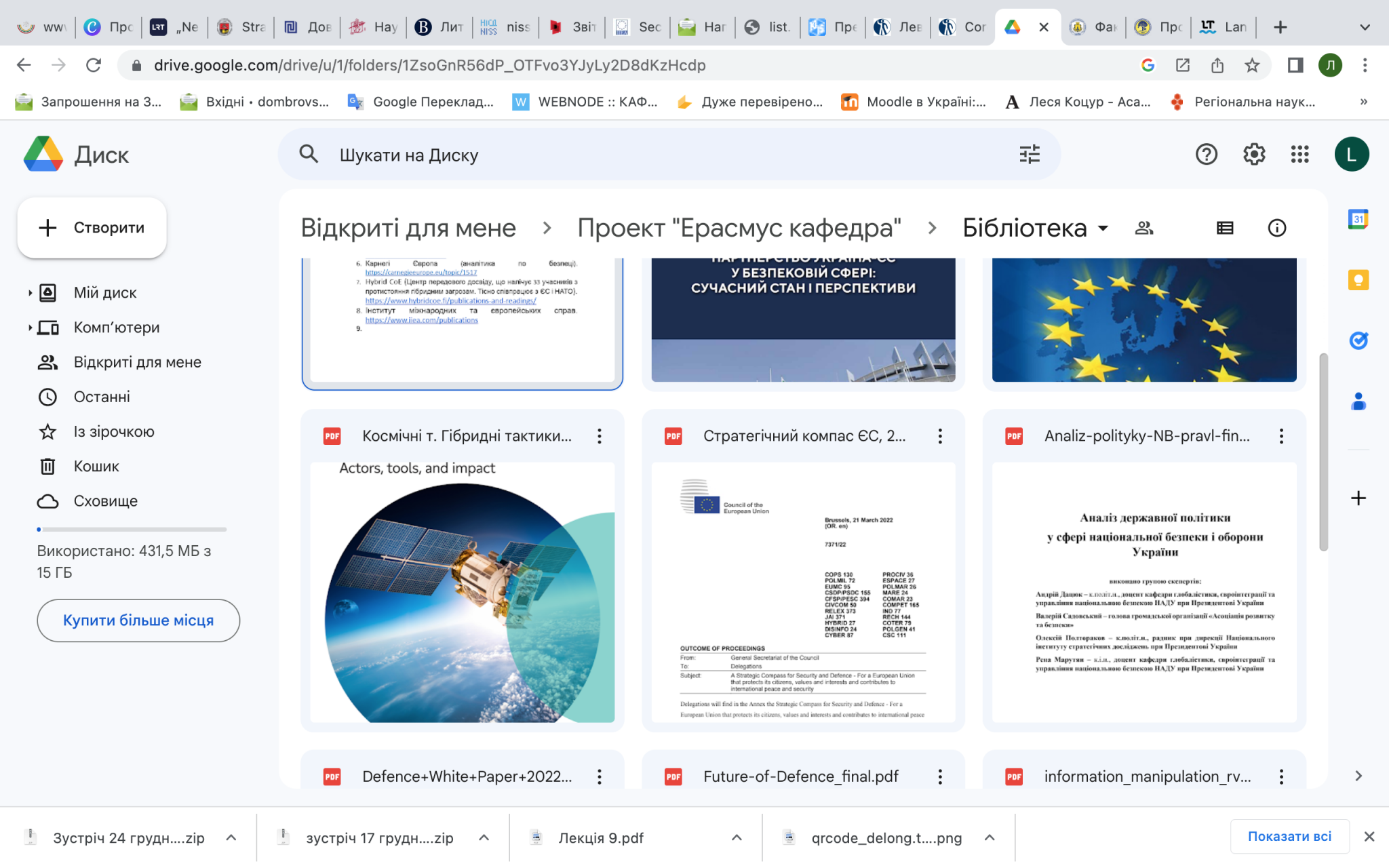Open the Google apps grid
Viewport: 1389px width, 868px height.
[x=1299, y=155]
